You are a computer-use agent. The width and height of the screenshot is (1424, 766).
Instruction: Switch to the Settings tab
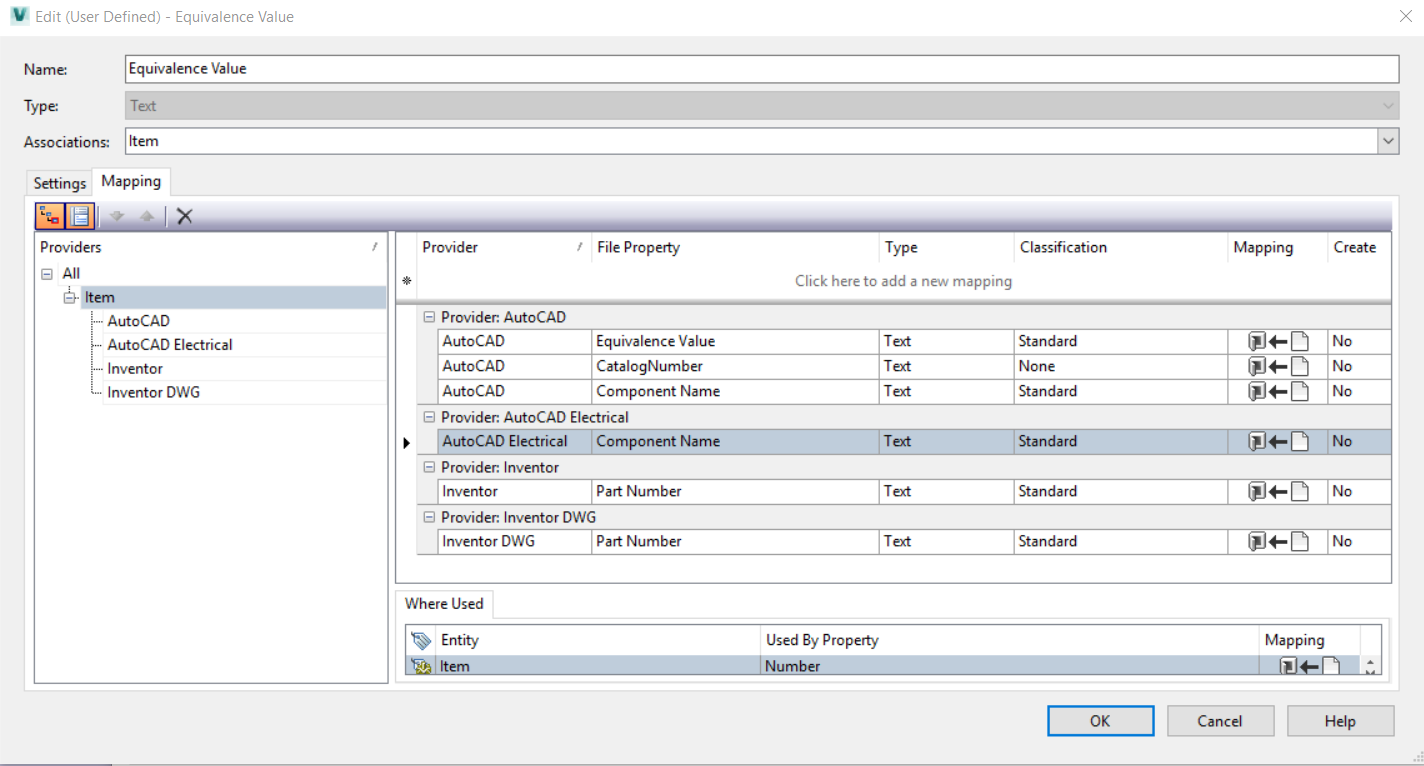click(58, 182)
